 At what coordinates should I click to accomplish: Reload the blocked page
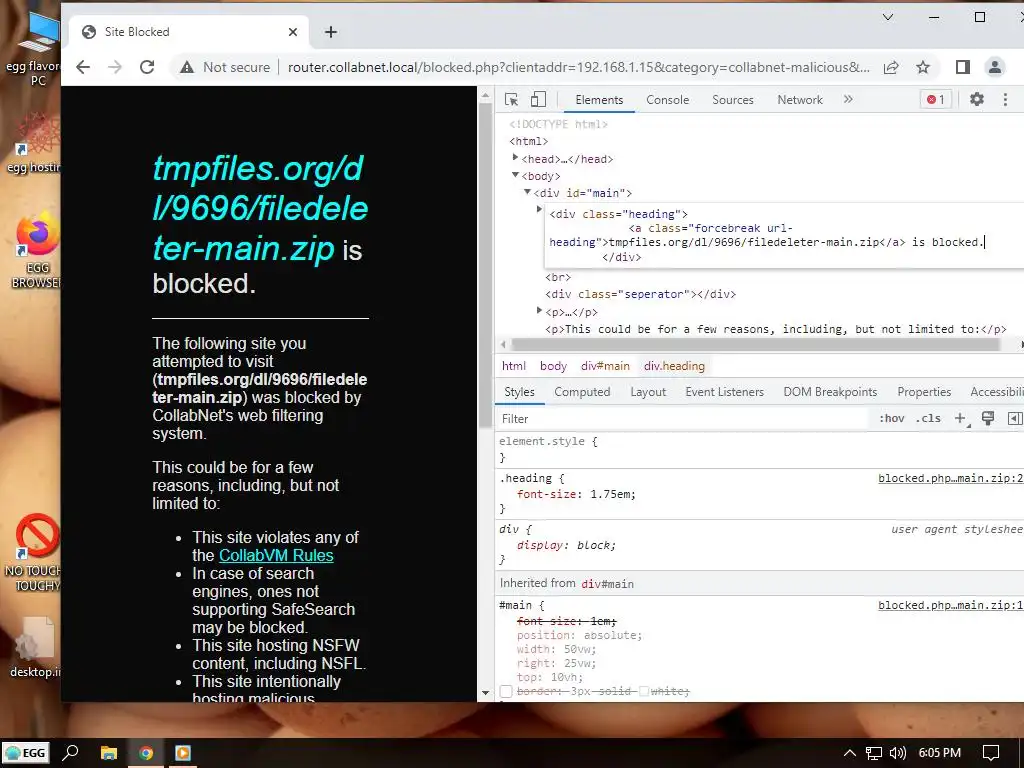tap(148, 67)
